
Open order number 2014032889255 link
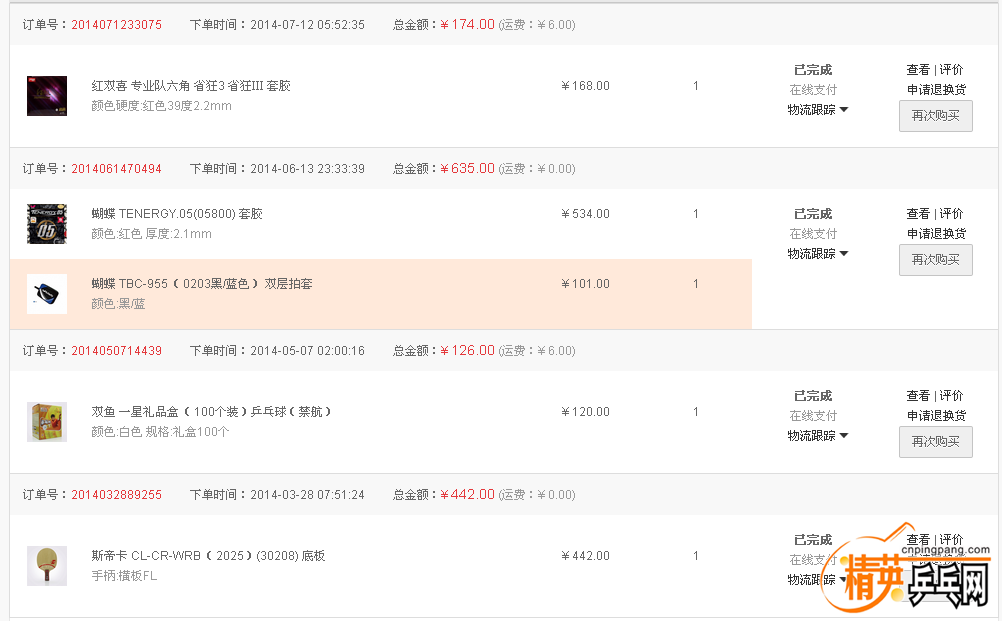pyautogui.click(x=116, y=495)
